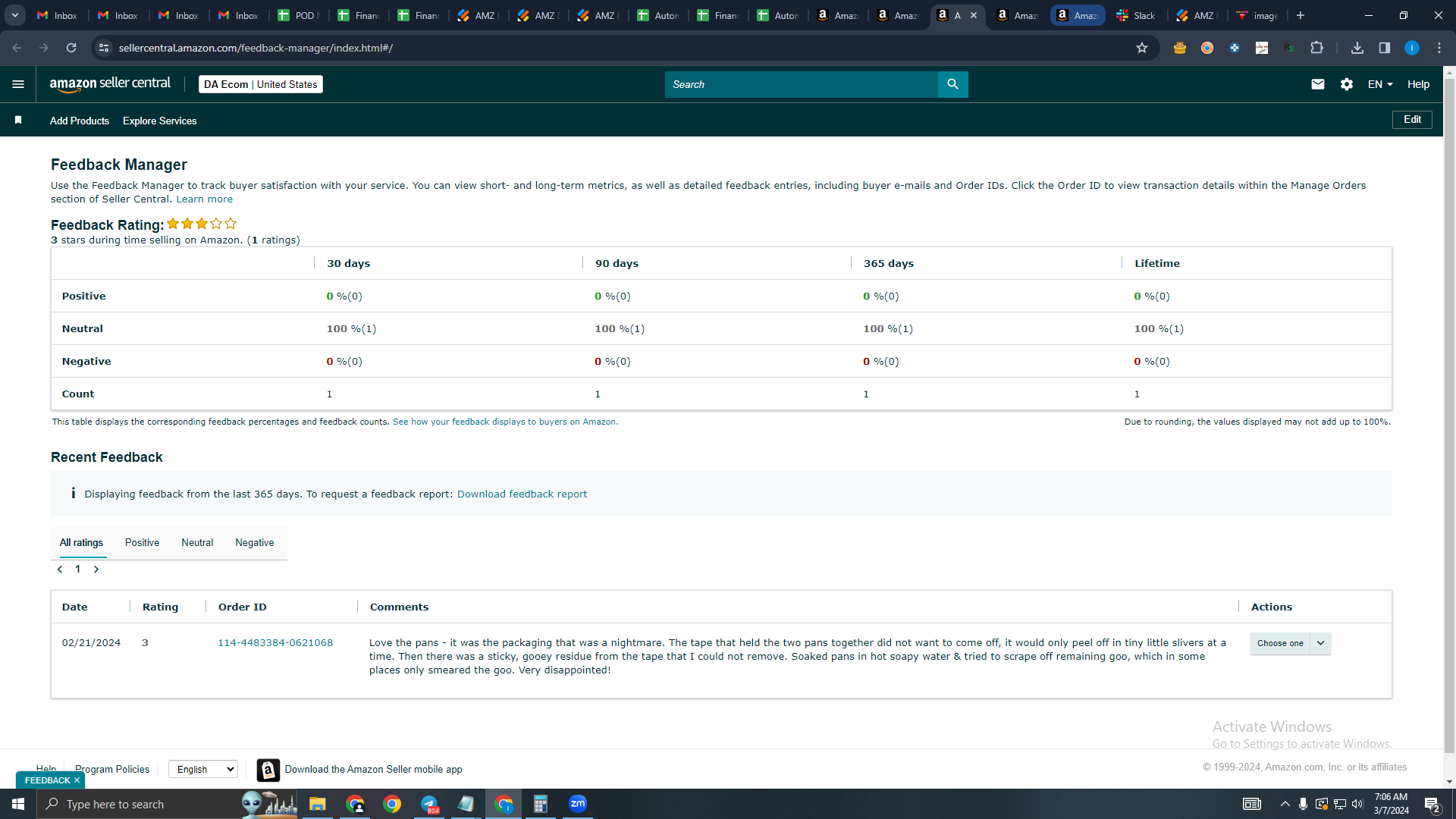The width and height of the screenshot is (1456, 819).
Task: Click the Edit button
Action: (1412, 120)
